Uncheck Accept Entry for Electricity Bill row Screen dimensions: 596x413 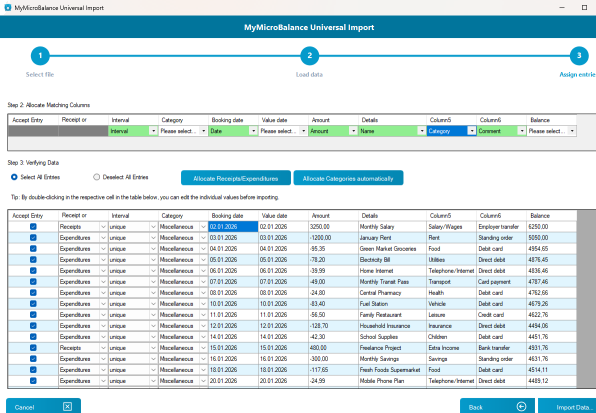pos(33,260)
